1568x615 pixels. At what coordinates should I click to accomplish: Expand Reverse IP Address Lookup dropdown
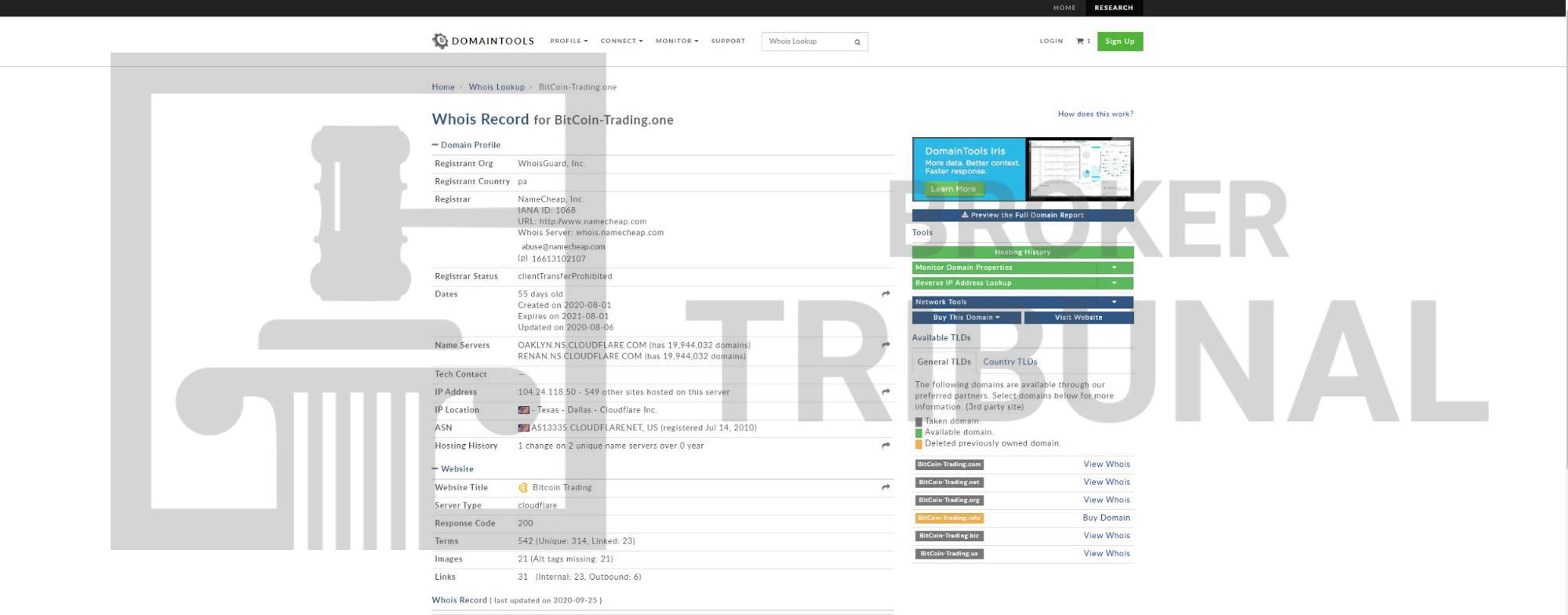[1114, 283]
